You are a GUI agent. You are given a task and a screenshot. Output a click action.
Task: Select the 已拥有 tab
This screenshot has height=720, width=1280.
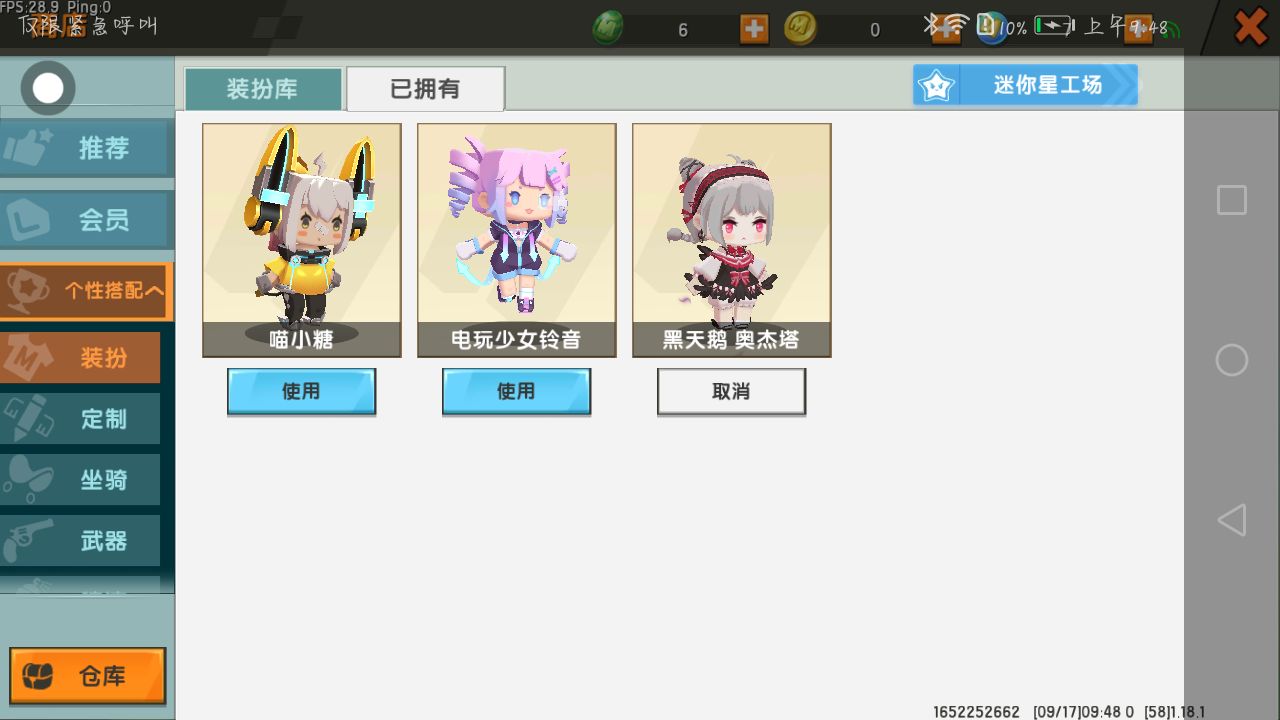pyautogui.click(x=425, y=89)
